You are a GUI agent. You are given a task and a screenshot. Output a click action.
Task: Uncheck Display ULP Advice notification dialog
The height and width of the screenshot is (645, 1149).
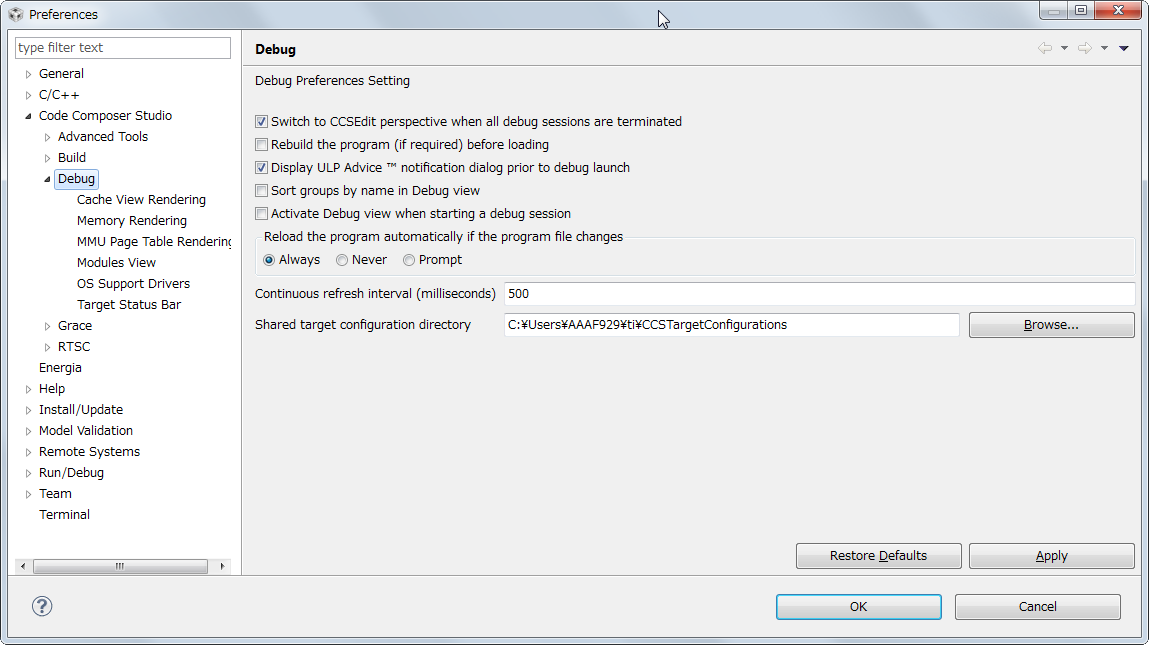pyautogui.click(x=262, y=168)
